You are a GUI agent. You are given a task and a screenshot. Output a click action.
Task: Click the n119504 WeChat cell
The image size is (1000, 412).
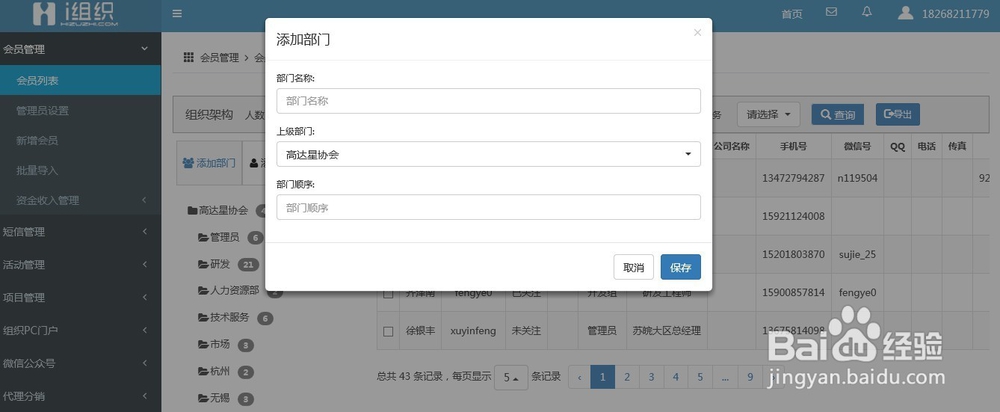tap(857, 178)
